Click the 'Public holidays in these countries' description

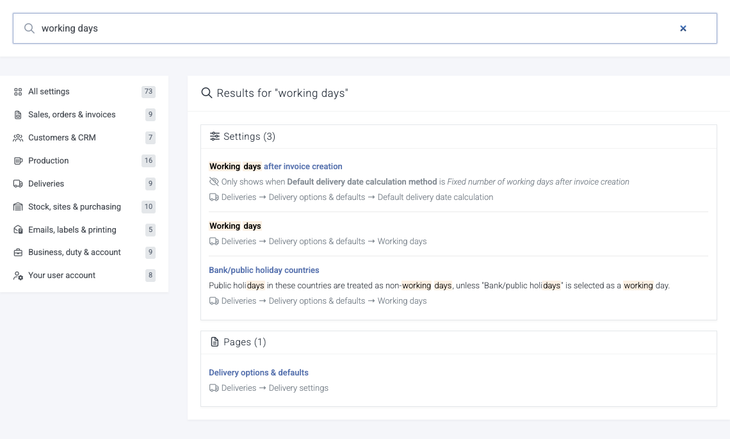coord(439,286)
